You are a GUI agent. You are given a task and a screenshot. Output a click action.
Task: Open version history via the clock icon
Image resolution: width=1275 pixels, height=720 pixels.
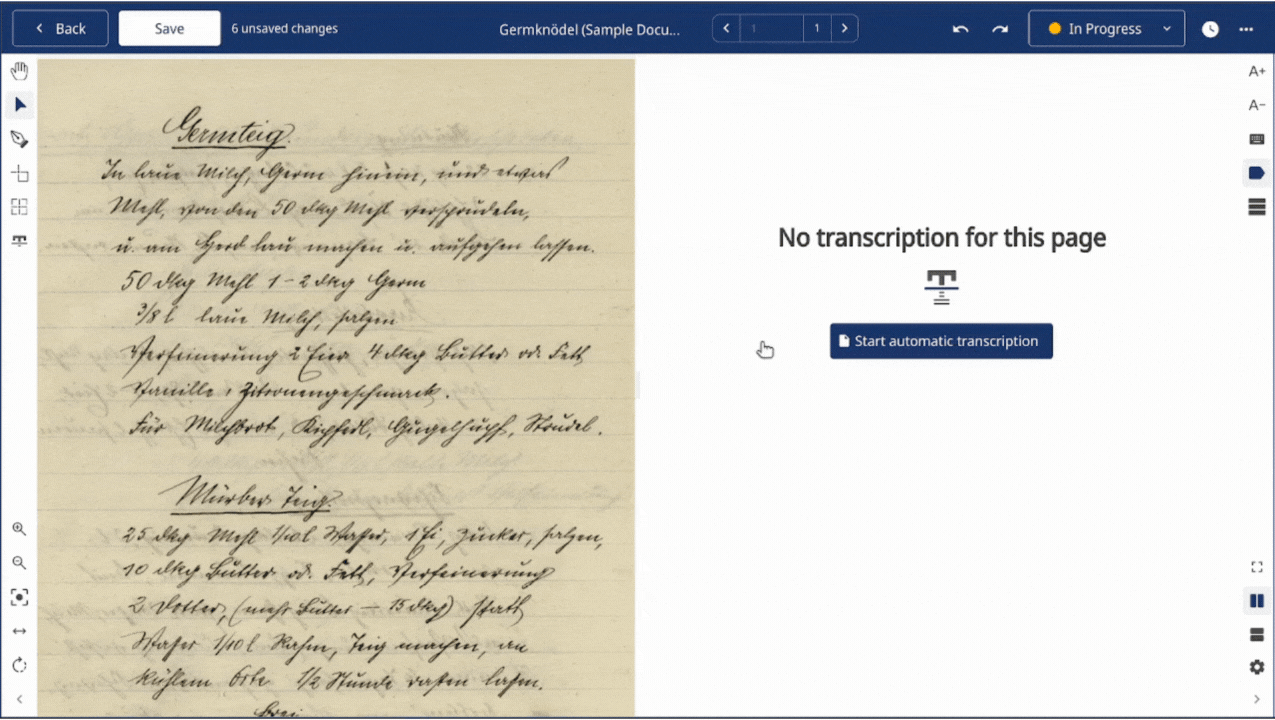[1210, 29]
